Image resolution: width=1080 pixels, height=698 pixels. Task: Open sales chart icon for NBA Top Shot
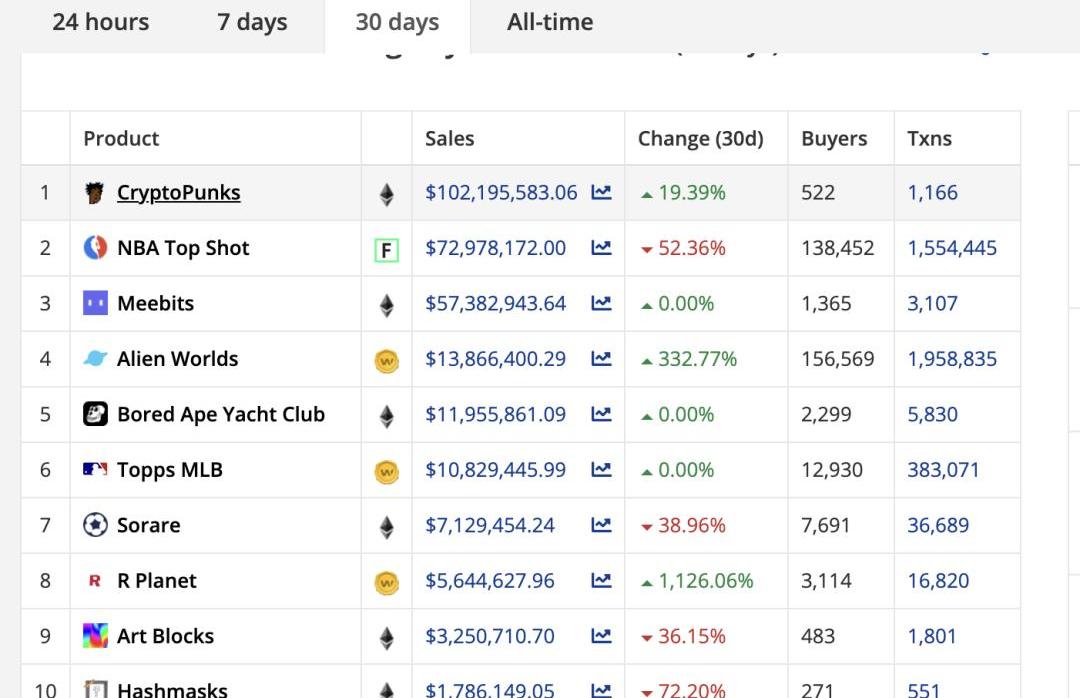(601, 247)
